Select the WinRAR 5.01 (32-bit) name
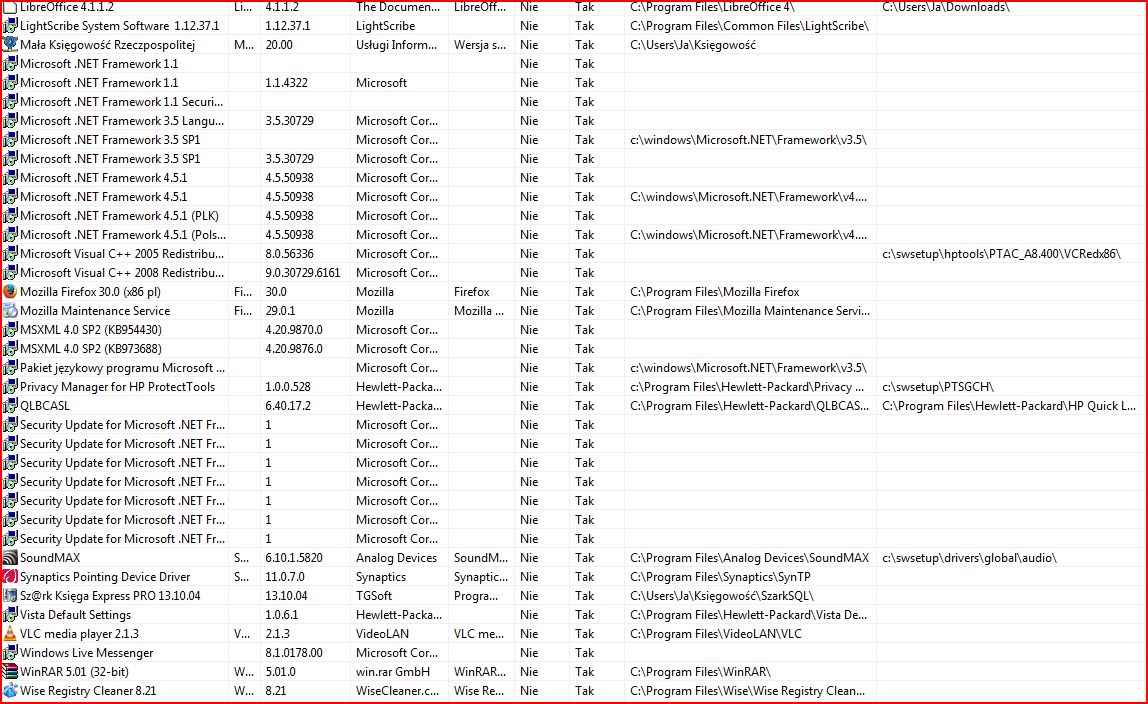The height and width of the screenshot is (704, 1148). 74,673
